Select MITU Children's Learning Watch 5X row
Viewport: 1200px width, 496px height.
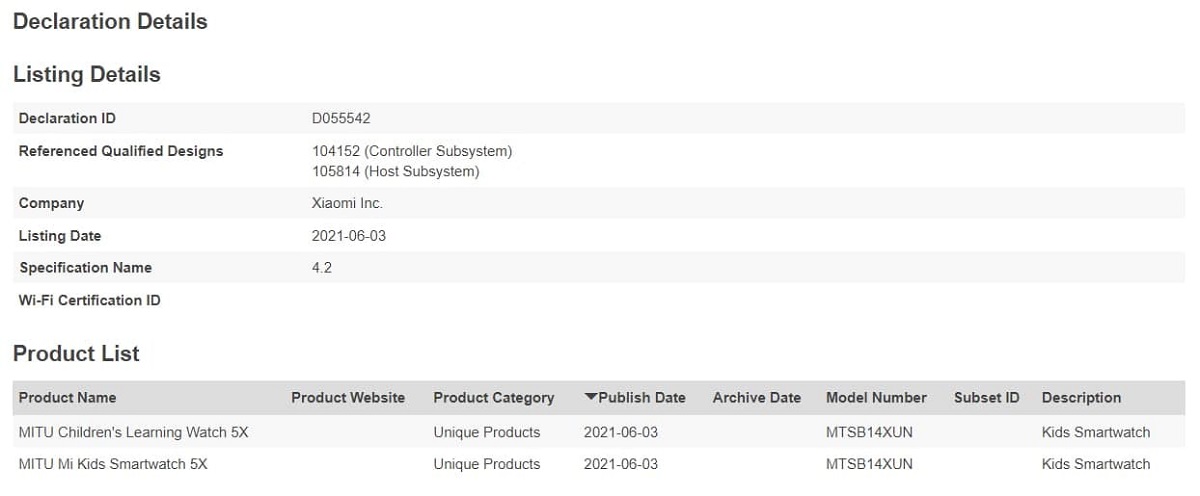599,433
